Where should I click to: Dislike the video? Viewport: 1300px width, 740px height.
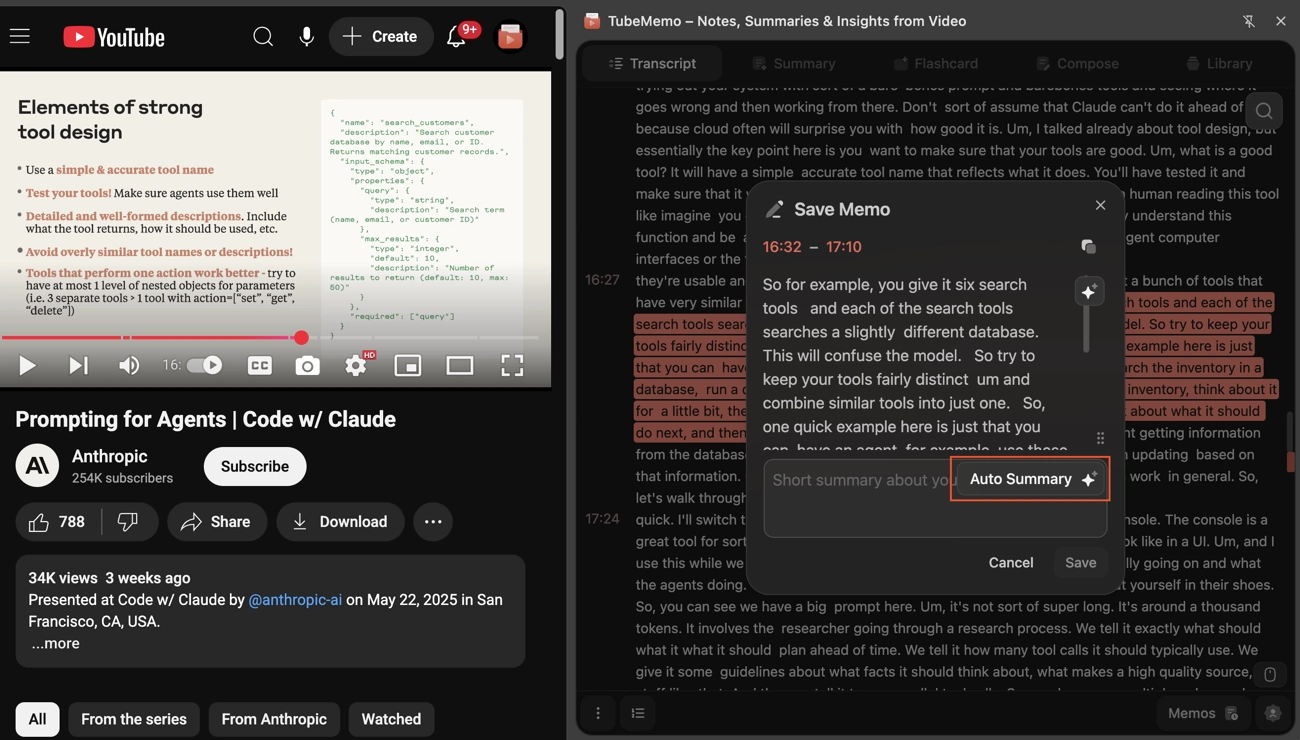click(129, 522)
